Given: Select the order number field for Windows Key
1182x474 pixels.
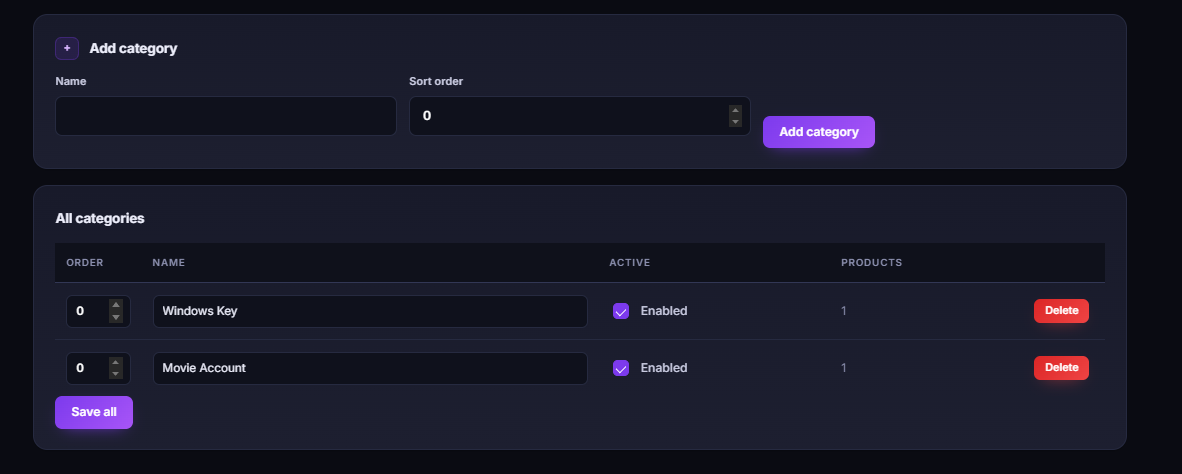Looking at the screenshot, I should [x=98, y=311].
